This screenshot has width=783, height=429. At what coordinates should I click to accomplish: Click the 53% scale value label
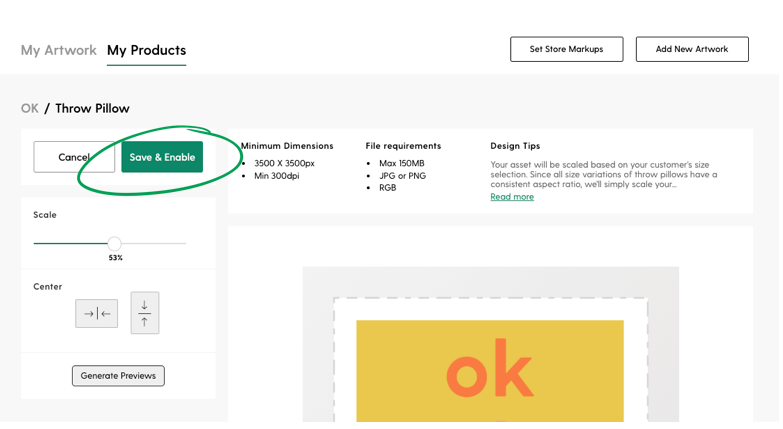point(115,258)
